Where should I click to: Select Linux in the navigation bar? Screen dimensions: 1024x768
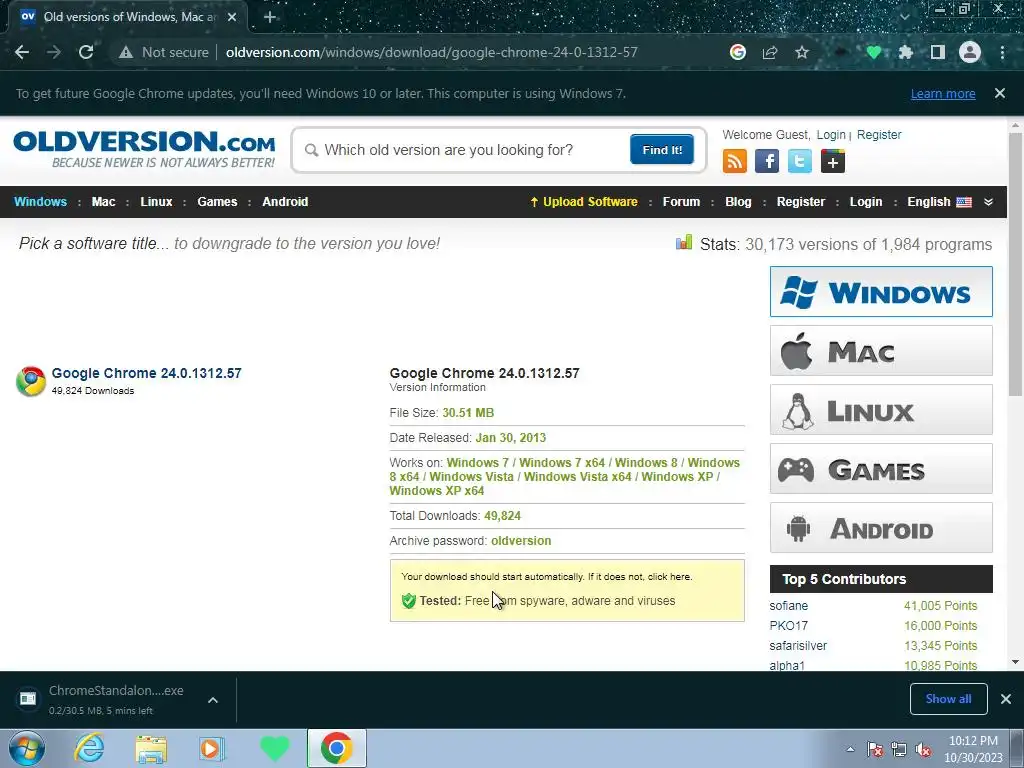pyautogui.click(x=156, y=202)
